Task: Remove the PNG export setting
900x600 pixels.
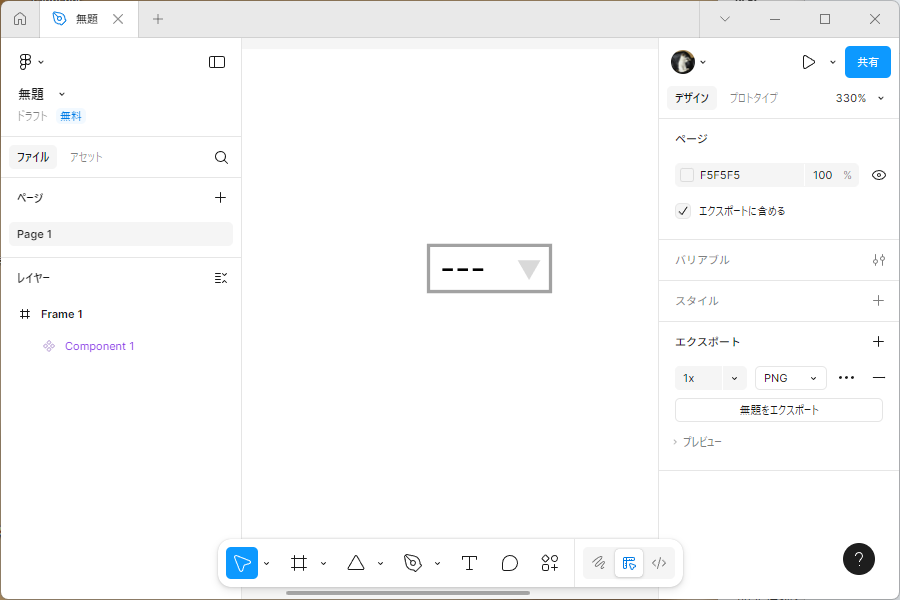Action: (x=878, y=378)
